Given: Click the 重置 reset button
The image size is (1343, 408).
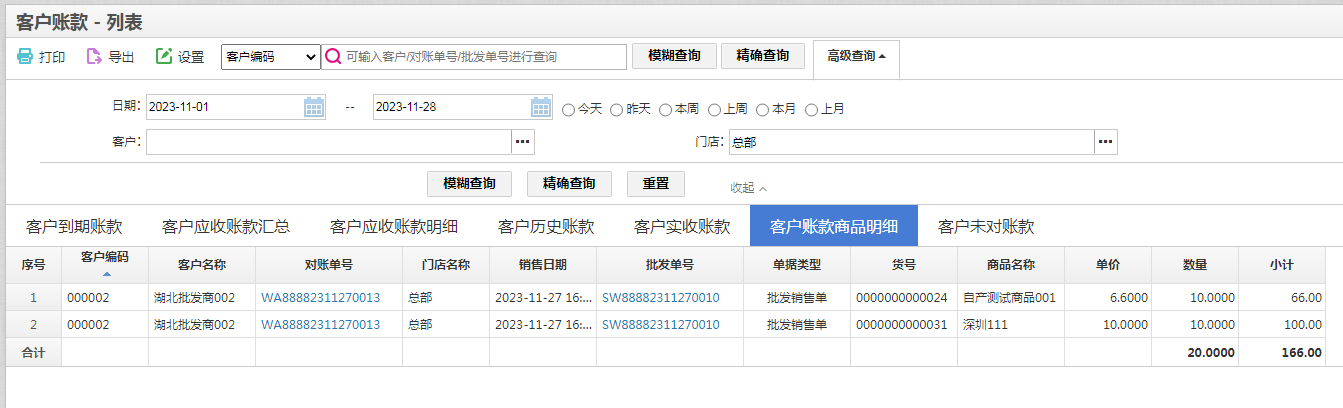Looking at the screenshot, I should point(656,184).
